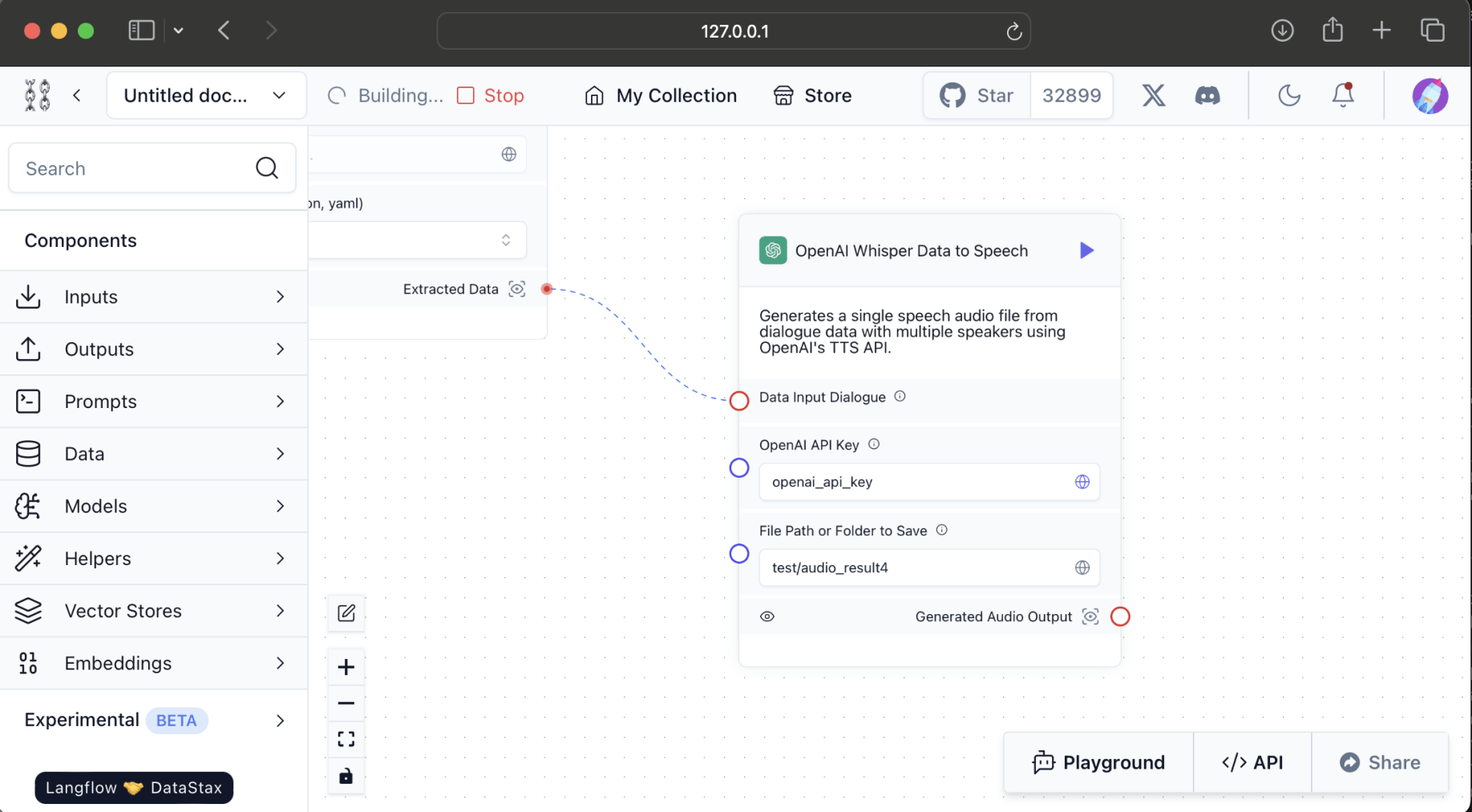Viewport: 1472px width, 812px height.
Task: Open the Discord icon link
Action: click(x=1207, y=95)
